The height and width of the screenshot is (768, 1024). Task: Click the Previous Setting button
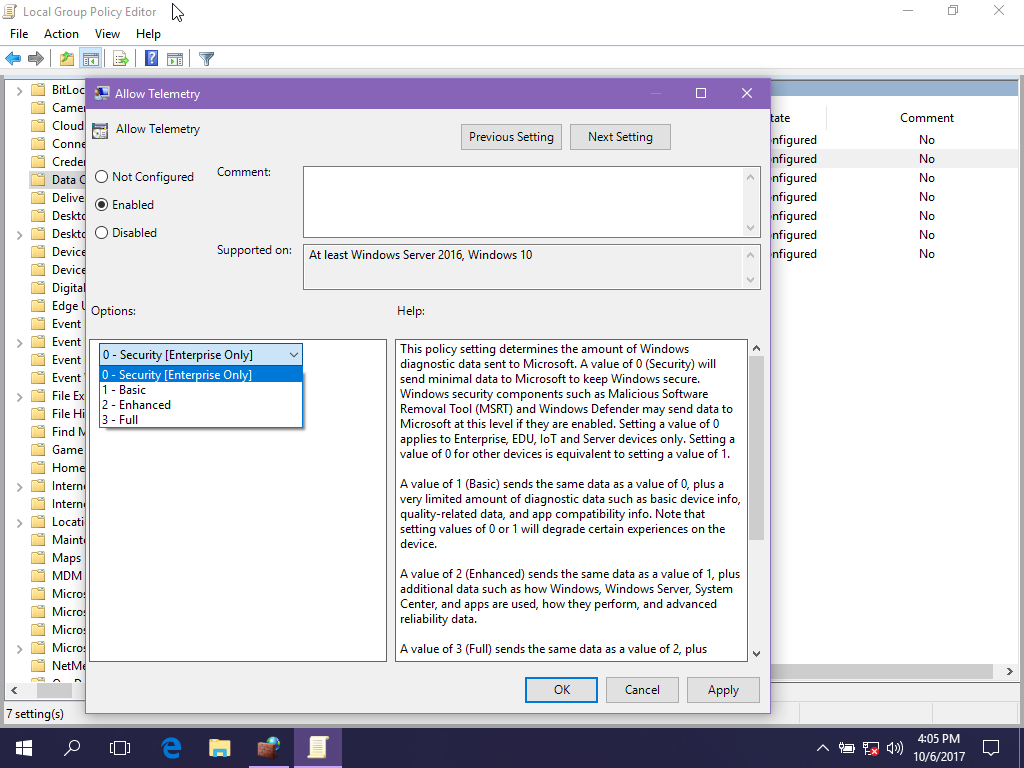tap(511, 137)
